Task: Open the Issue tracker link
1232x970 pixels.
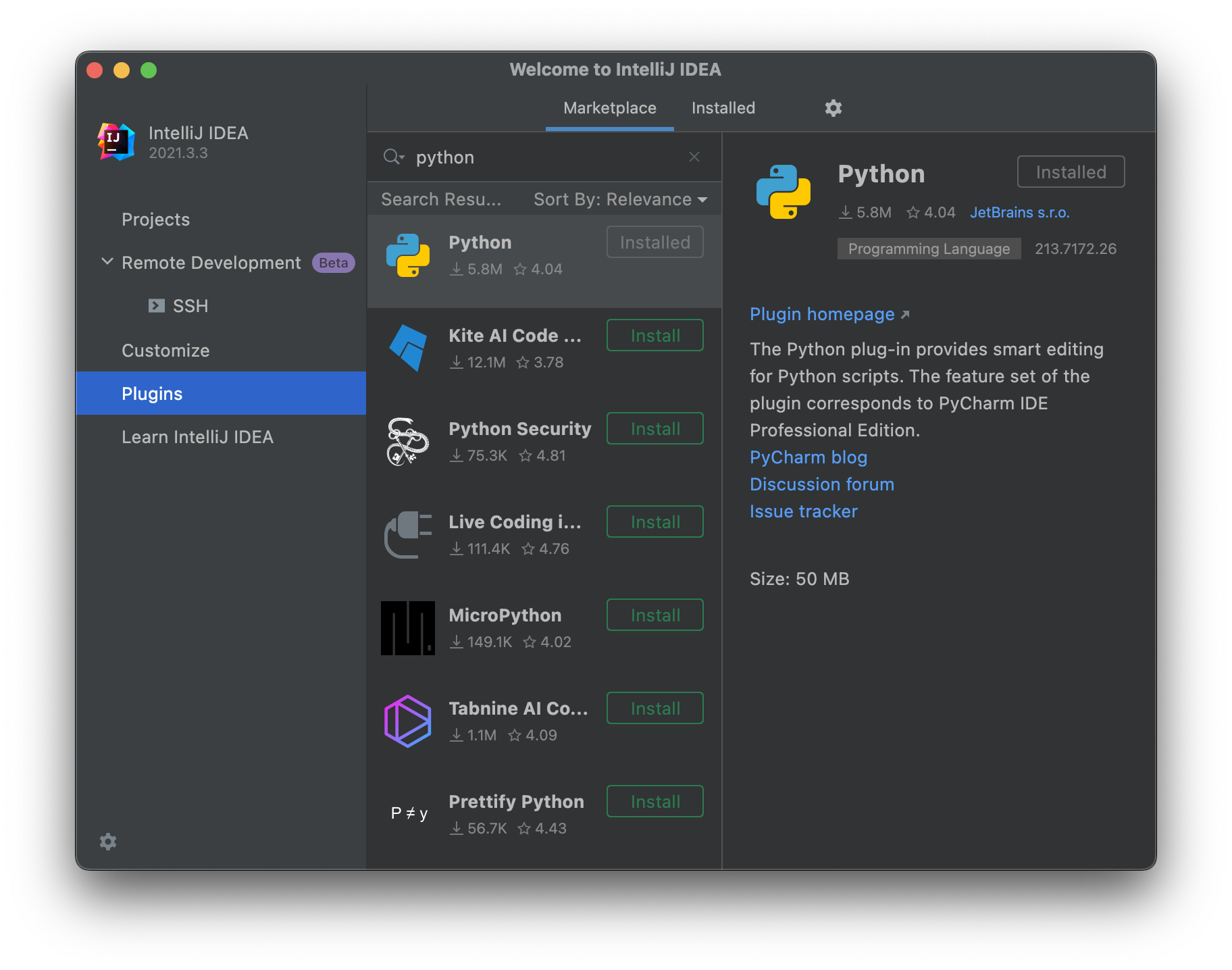Action: coord(804,511)
